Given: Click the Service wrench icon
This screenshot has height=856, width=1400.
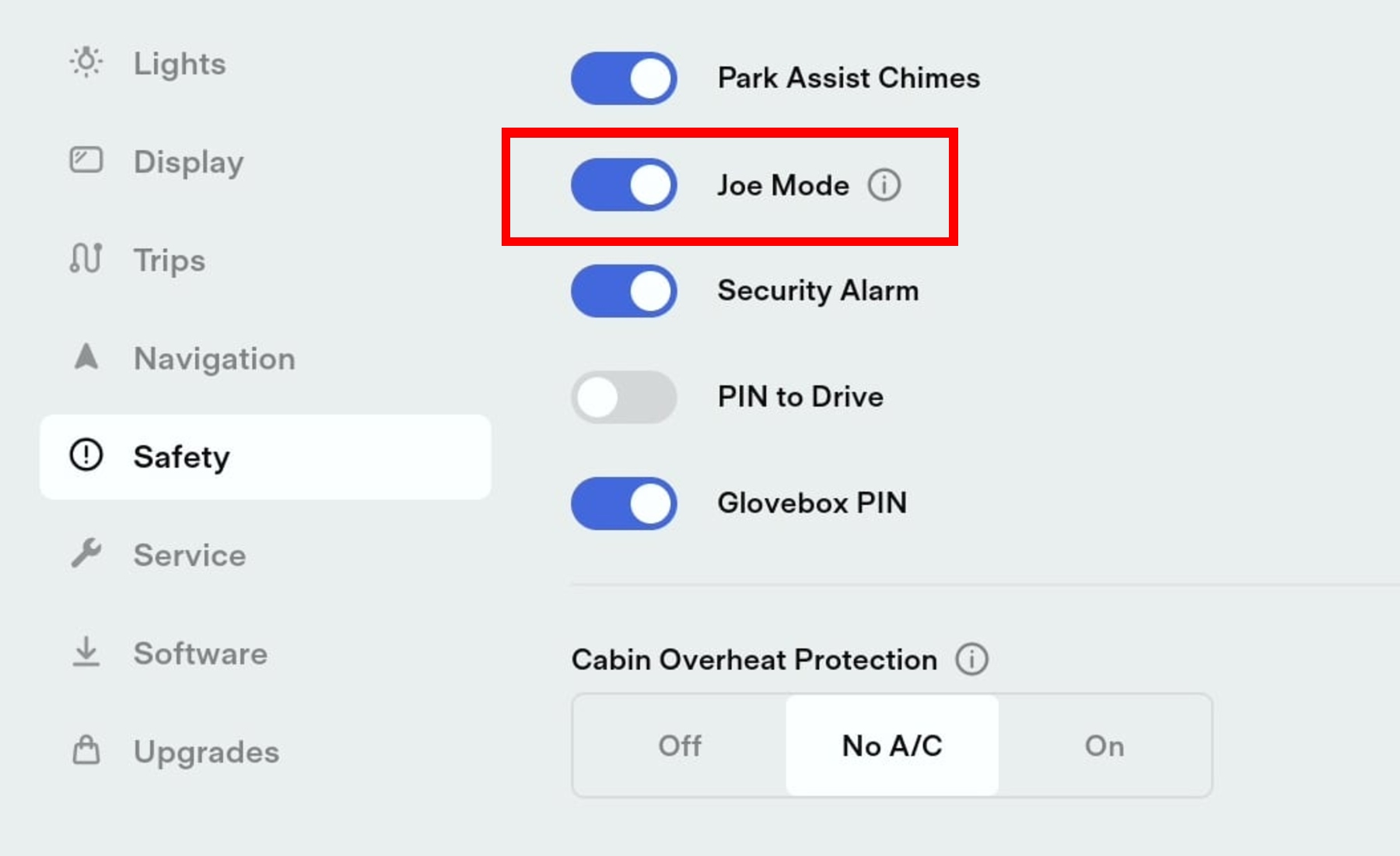Looking at the screenshot, I should point(86,553).
